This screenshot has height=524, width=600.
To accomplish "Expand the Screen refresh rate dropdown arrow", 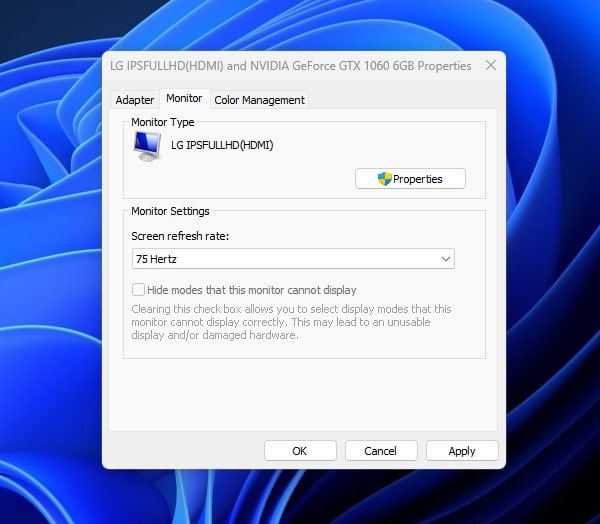I will click(445, 259).
